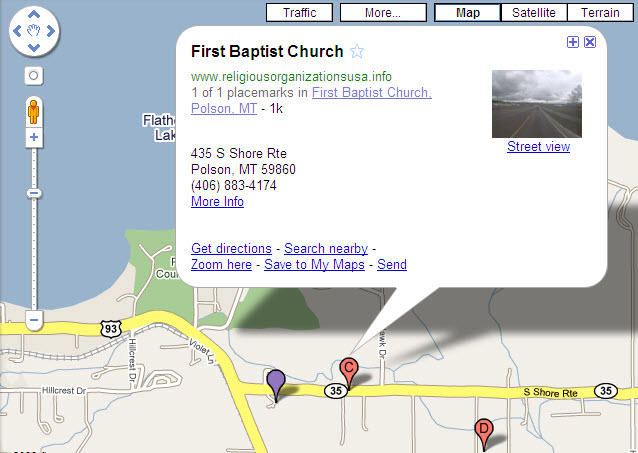The image size is (638, 453).
Task: Close the info balloon
Action: pyautogui.click(x=590, y=42)
